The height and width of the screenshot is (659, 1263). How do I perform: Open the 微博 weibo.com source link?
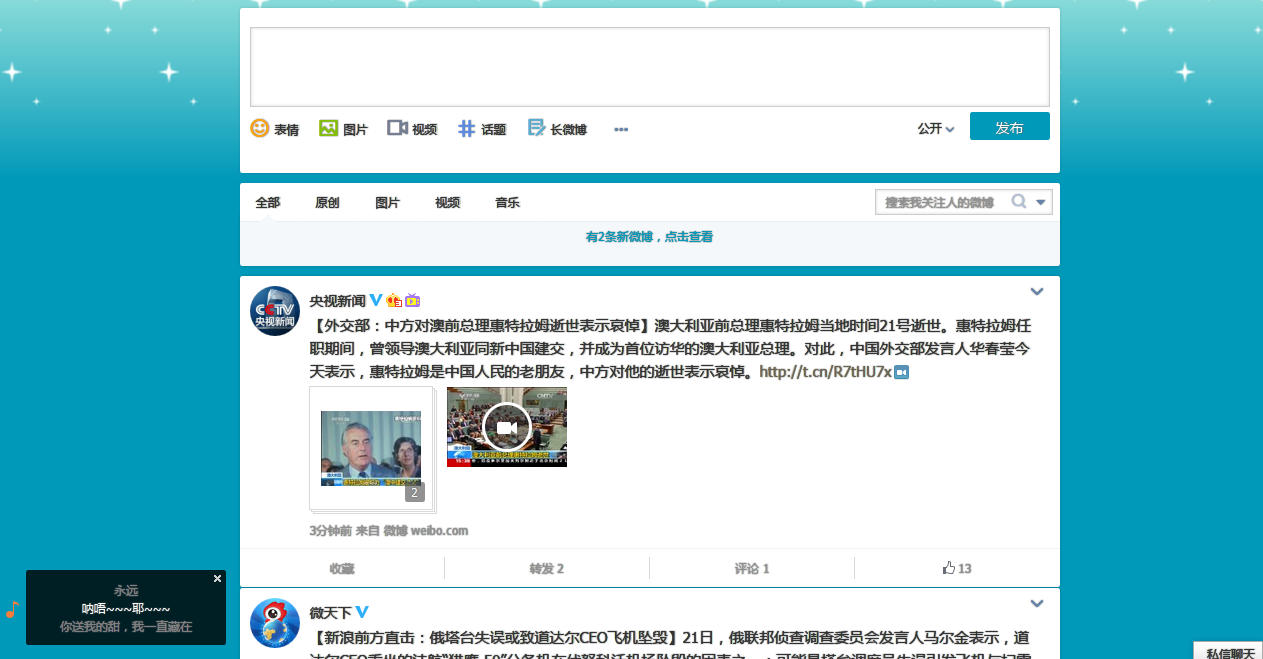point(427,530)
